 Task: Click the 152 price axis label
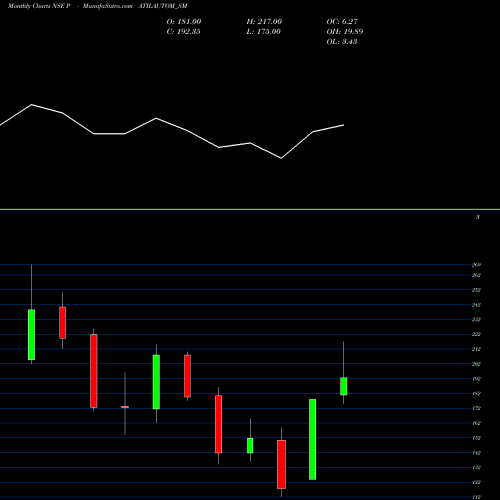tap(476, 438)
